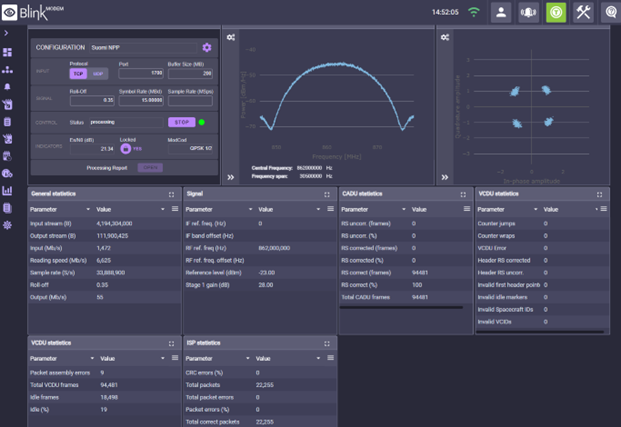The height and width of the screenshot is (427, 621).
Task: Open the dashboard grid icon in sidebar
Action: click(7, 52)
